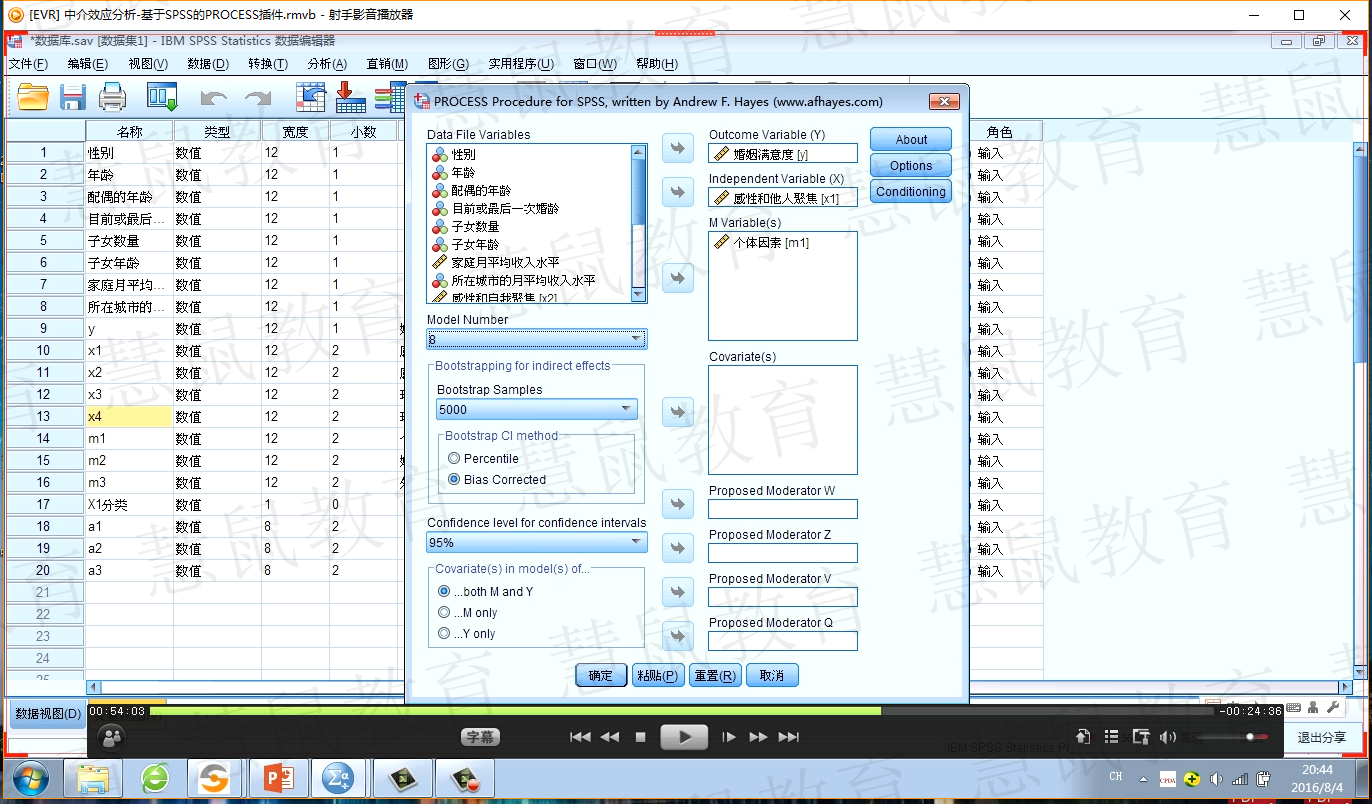Viewport: 1372px width, 804px height.
Task: Open PowerPoint from the taskbar
Action: 278,778
